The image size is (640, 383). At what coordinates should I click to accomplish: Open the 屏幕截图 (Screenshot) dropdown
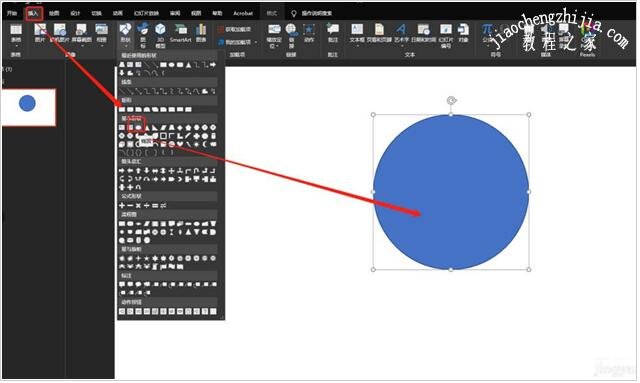[81, 34]
